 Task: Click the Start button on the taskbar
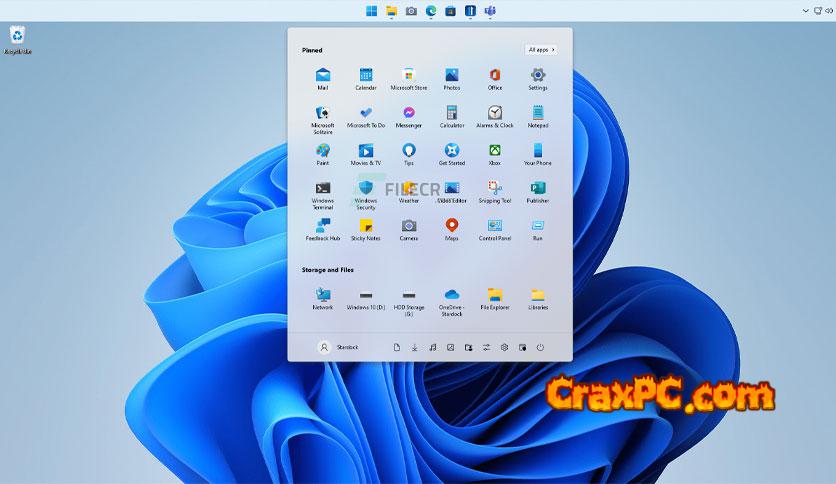tap(371, 11)
